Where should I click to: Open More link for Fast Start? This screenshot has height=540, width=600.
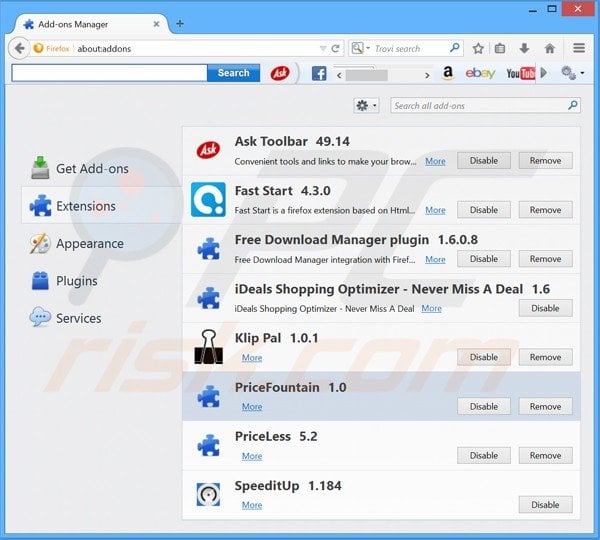coord(435,210)
